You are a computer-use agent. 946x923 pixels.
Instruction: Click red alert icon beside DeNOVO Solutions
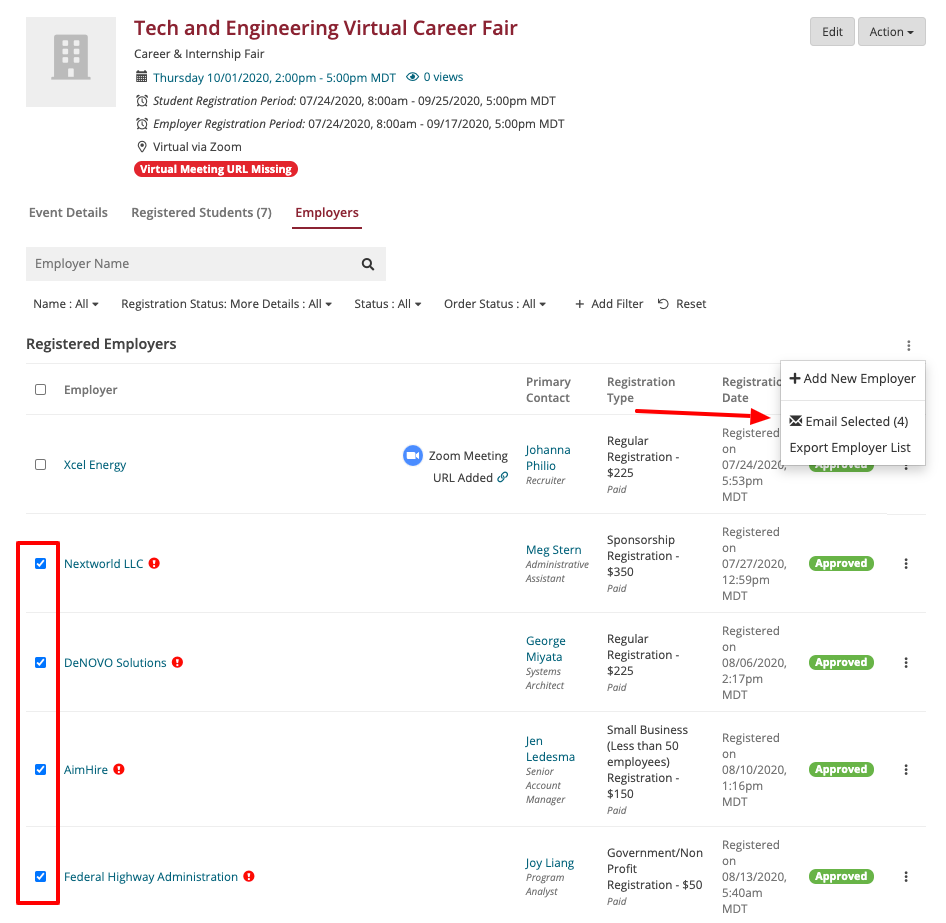click(177, 662)
